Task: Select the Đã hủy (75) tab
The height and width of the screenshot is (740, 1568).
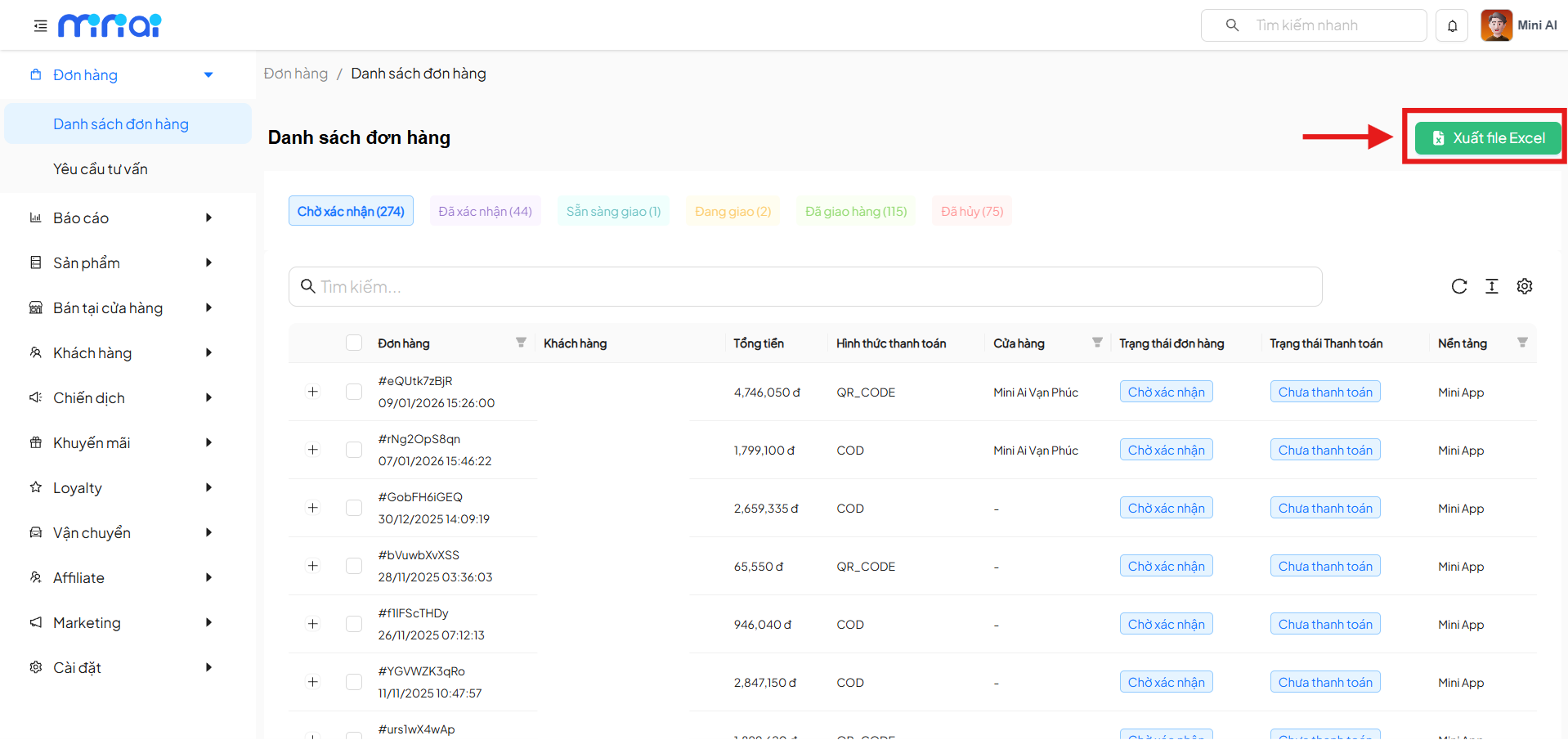Action: tap(971, 211)
